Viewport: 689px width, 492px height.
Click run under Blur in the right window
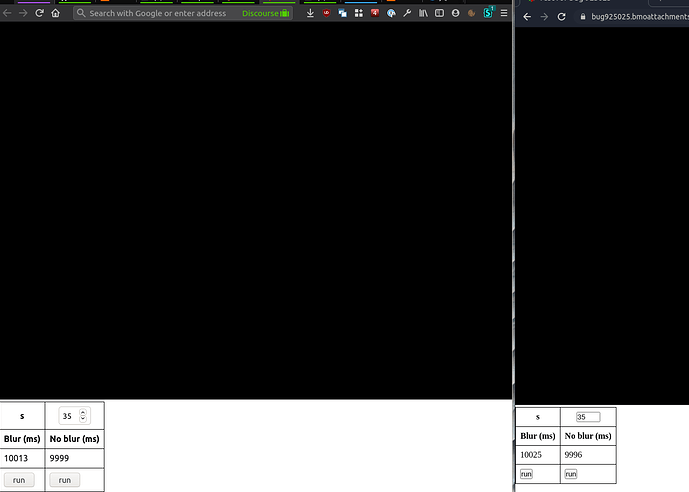[526, 474]
